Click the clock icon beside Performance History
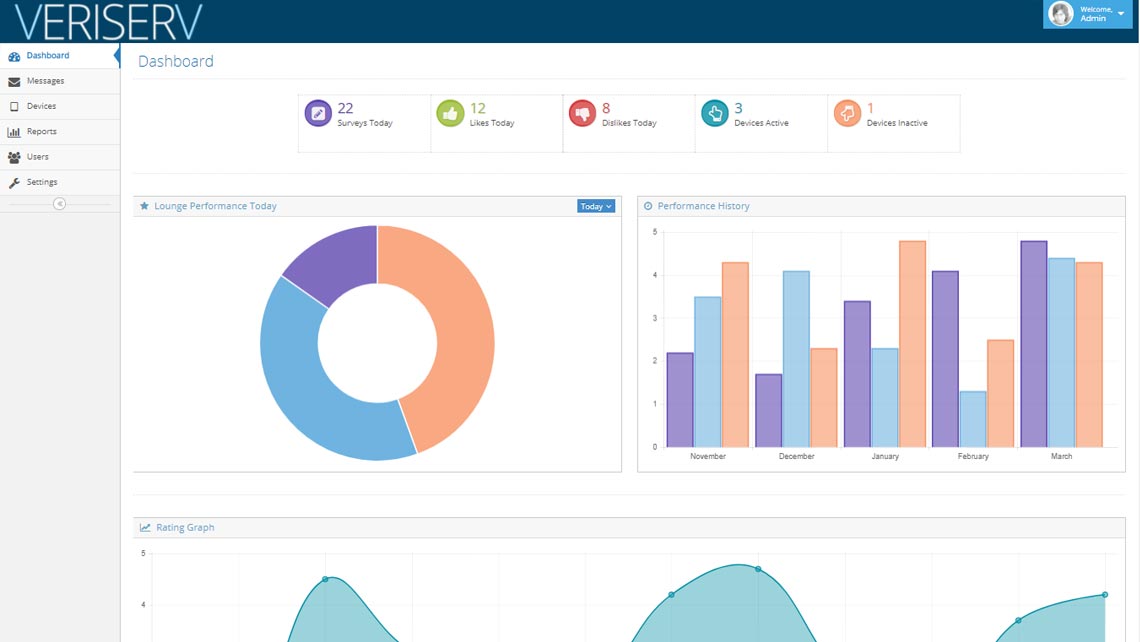 pyautogui.click(x=648, y=206)
